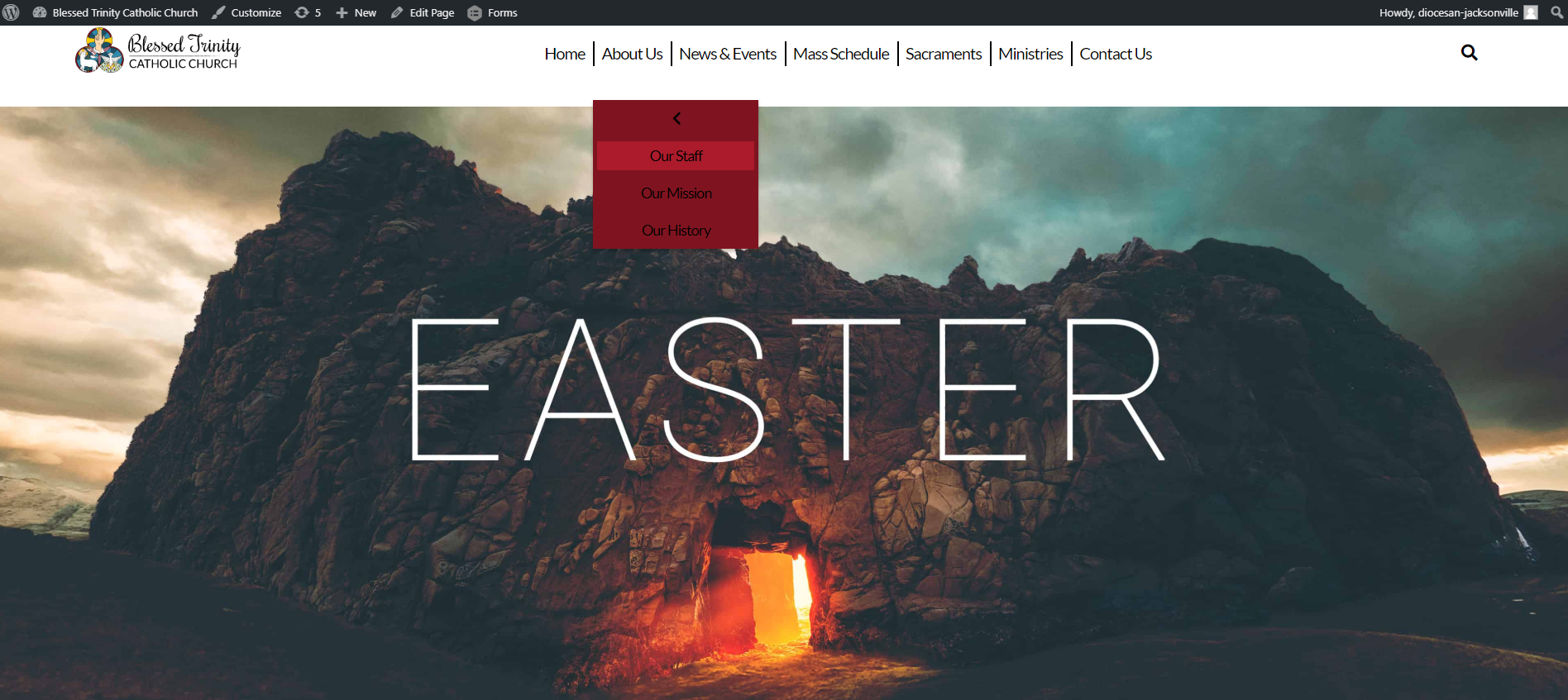Click Edit Page pencil item
This screenshot has height=700, width=1568.
[x=423, y=12]
